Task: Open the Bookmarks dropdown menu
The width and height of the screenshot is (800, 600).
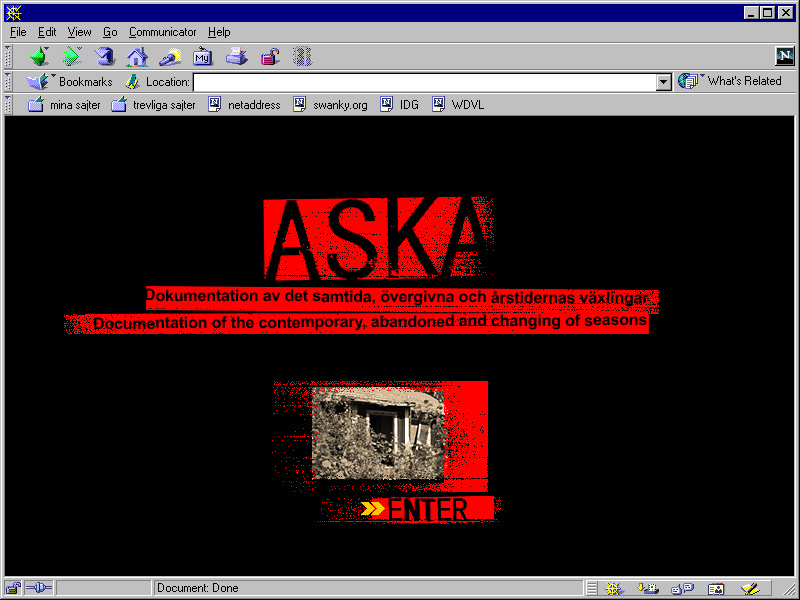Action: [x=70, y=82]
